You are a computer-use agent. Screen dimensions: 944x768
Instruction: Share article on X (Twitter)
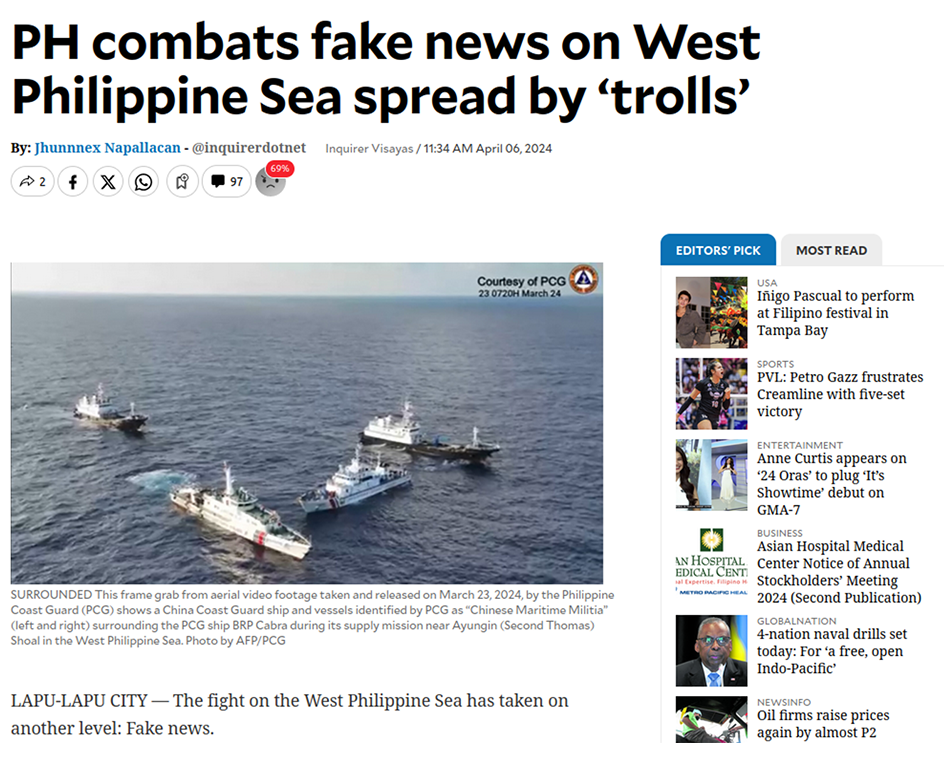pos(108,181)
